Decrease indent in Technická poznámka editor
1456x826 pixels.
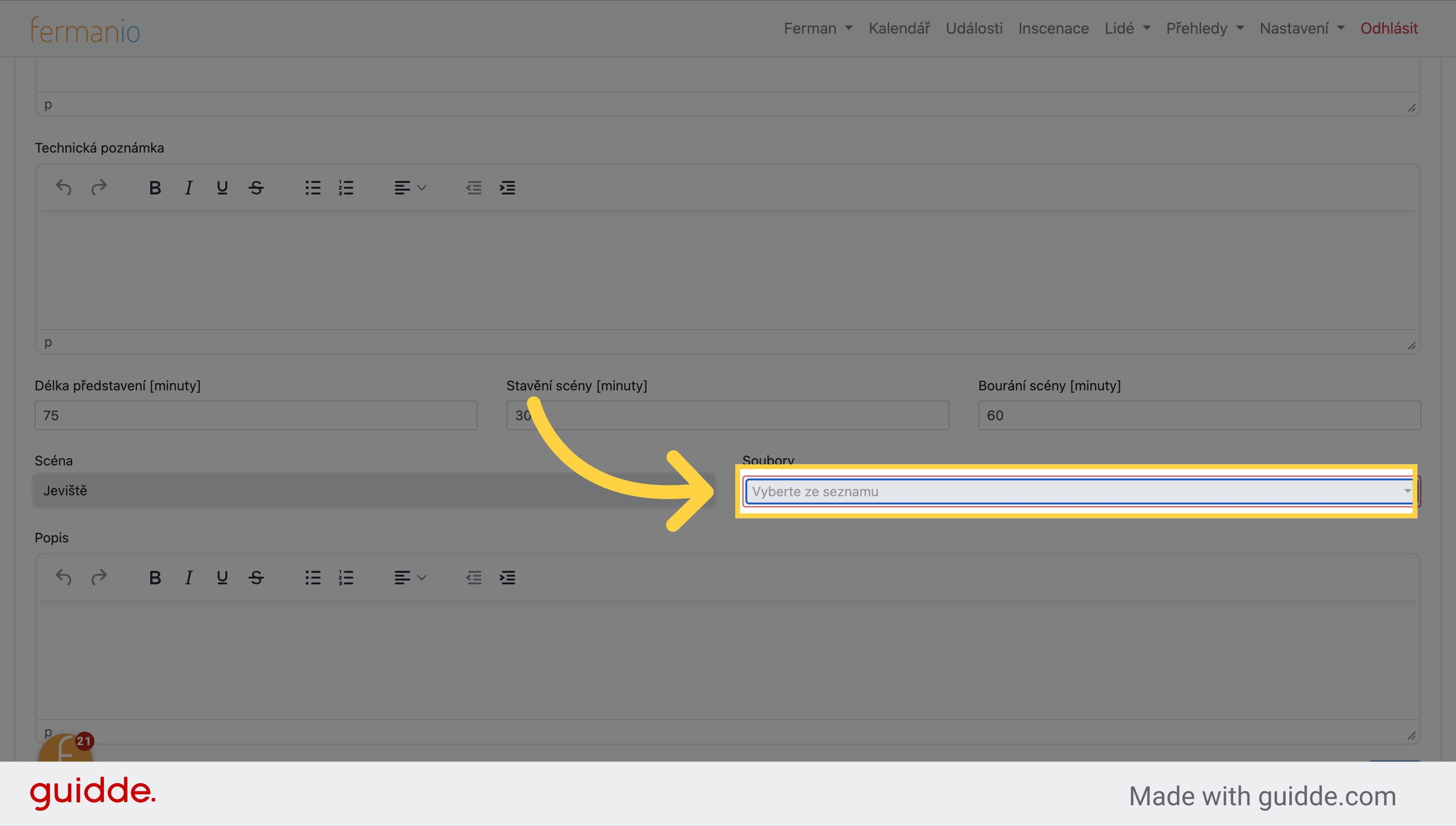point(474,187)
